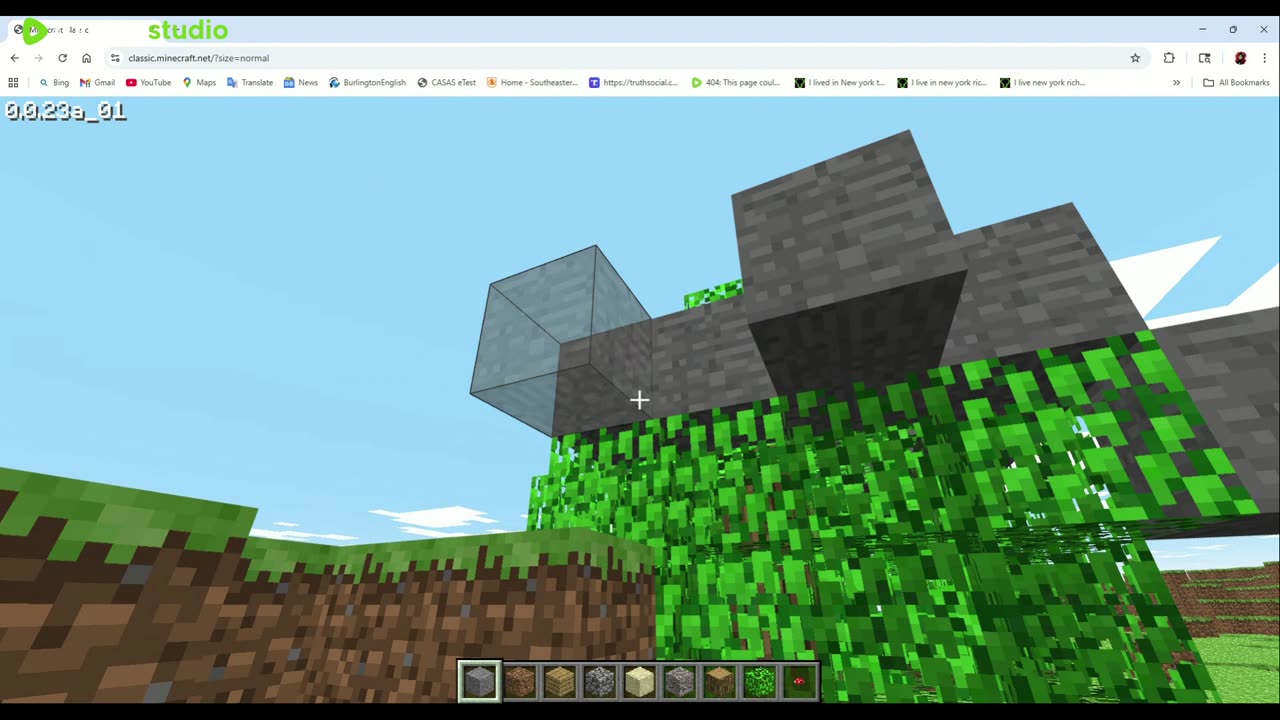Image resolution: width=1280 pixels, height=720 pixels.
Task: Open Chrome three-dot menu
Action: click(1265, 58)
